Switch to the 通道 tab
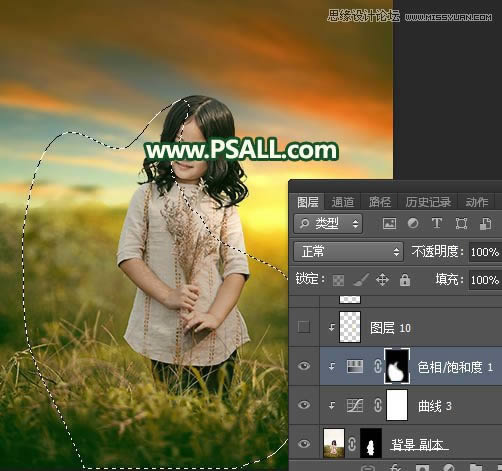502x471 pixels. (x=343, y=202)
